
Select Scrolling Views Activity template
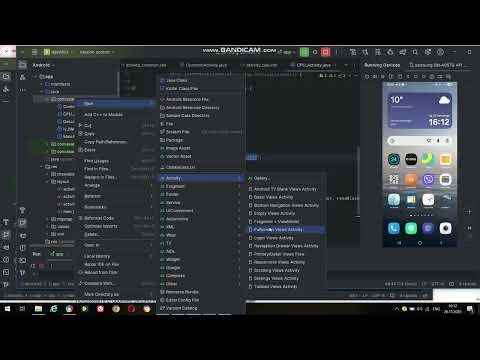click(286, 270)
